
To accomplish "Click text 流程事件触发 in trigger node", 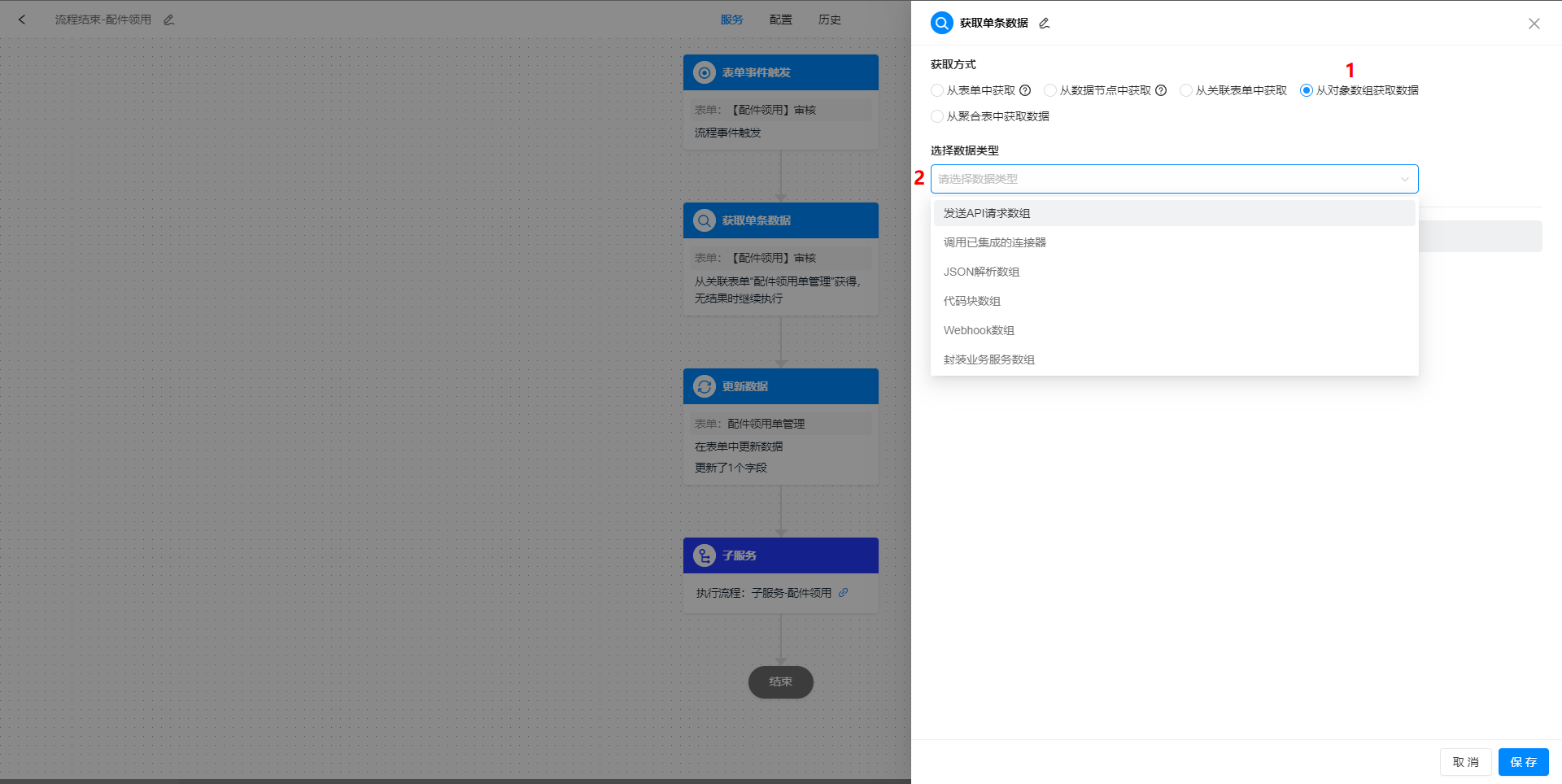I will pyautogui.click(x=727, y=133).
